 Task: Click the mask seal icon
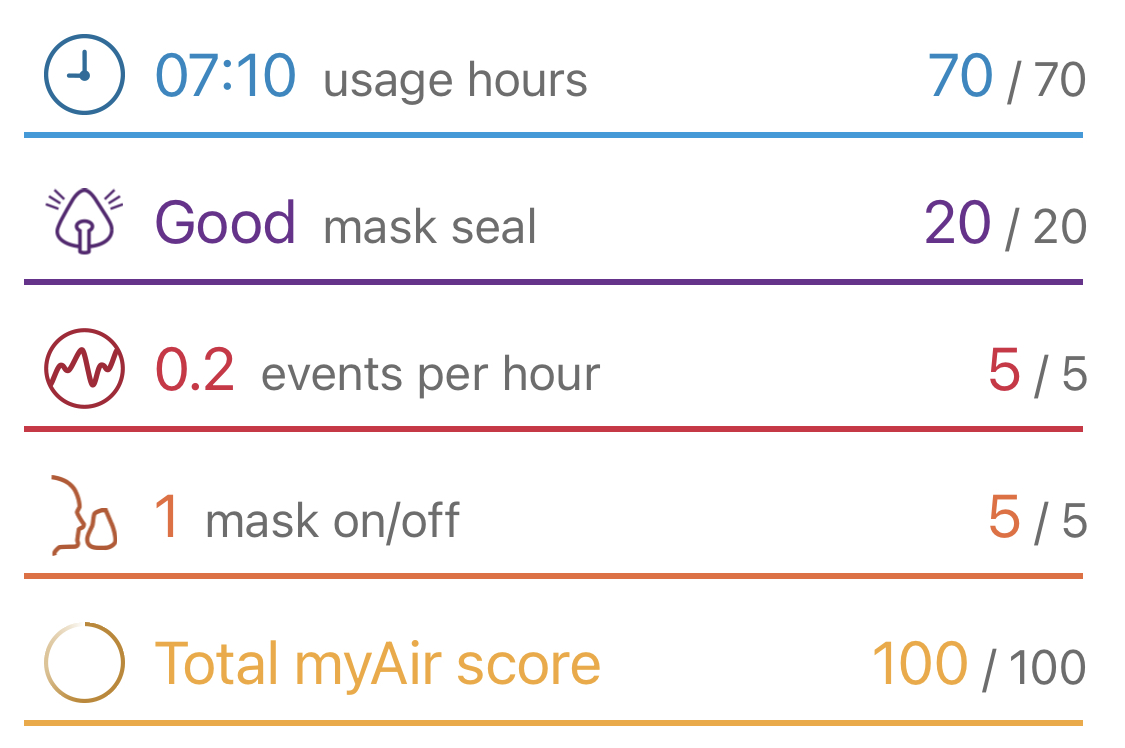coord(84,221)
